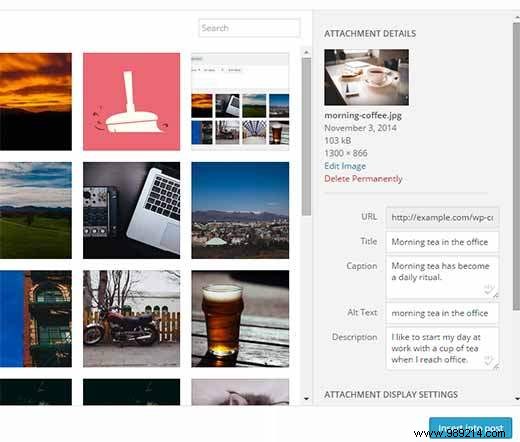The width and height of the screenshot is (520, 442).
Task: Click the dimensions 1300 × 866
Action: pos(346,153)
